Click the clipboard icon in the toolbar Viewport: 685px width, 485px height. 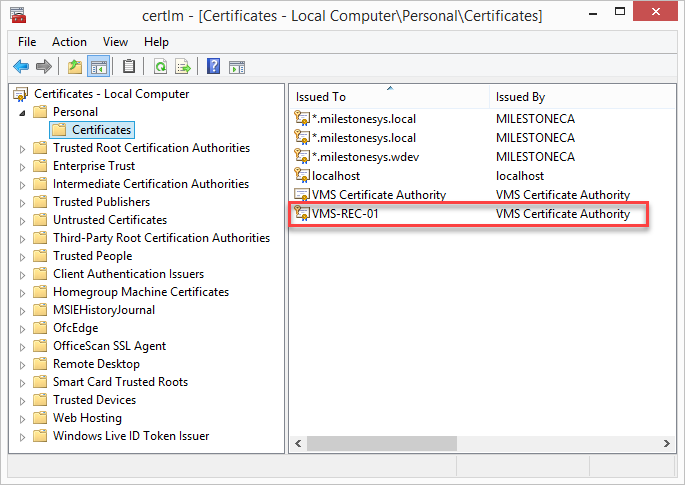[x=129, y=67]
